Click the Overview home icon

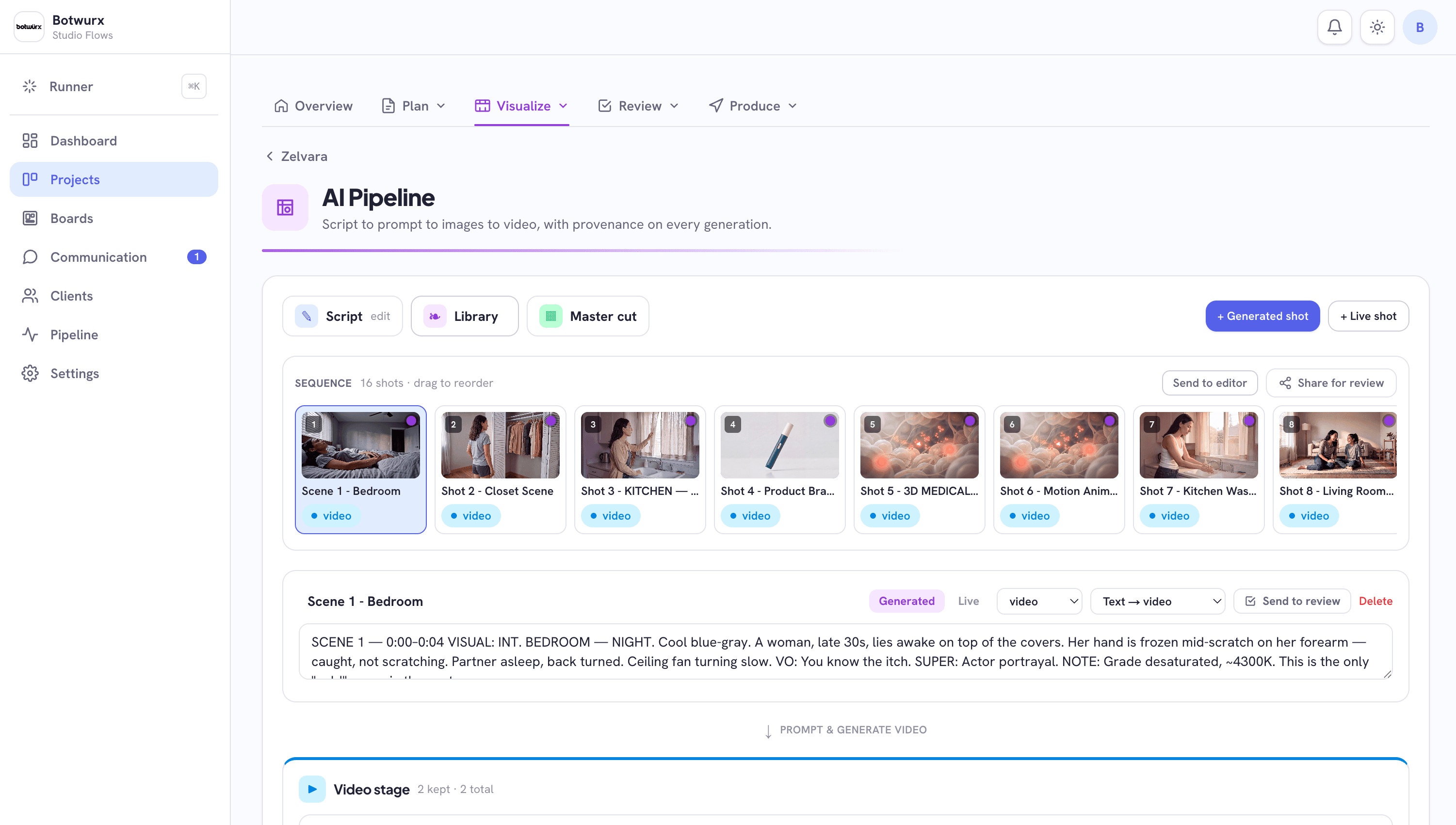(281, 106)
